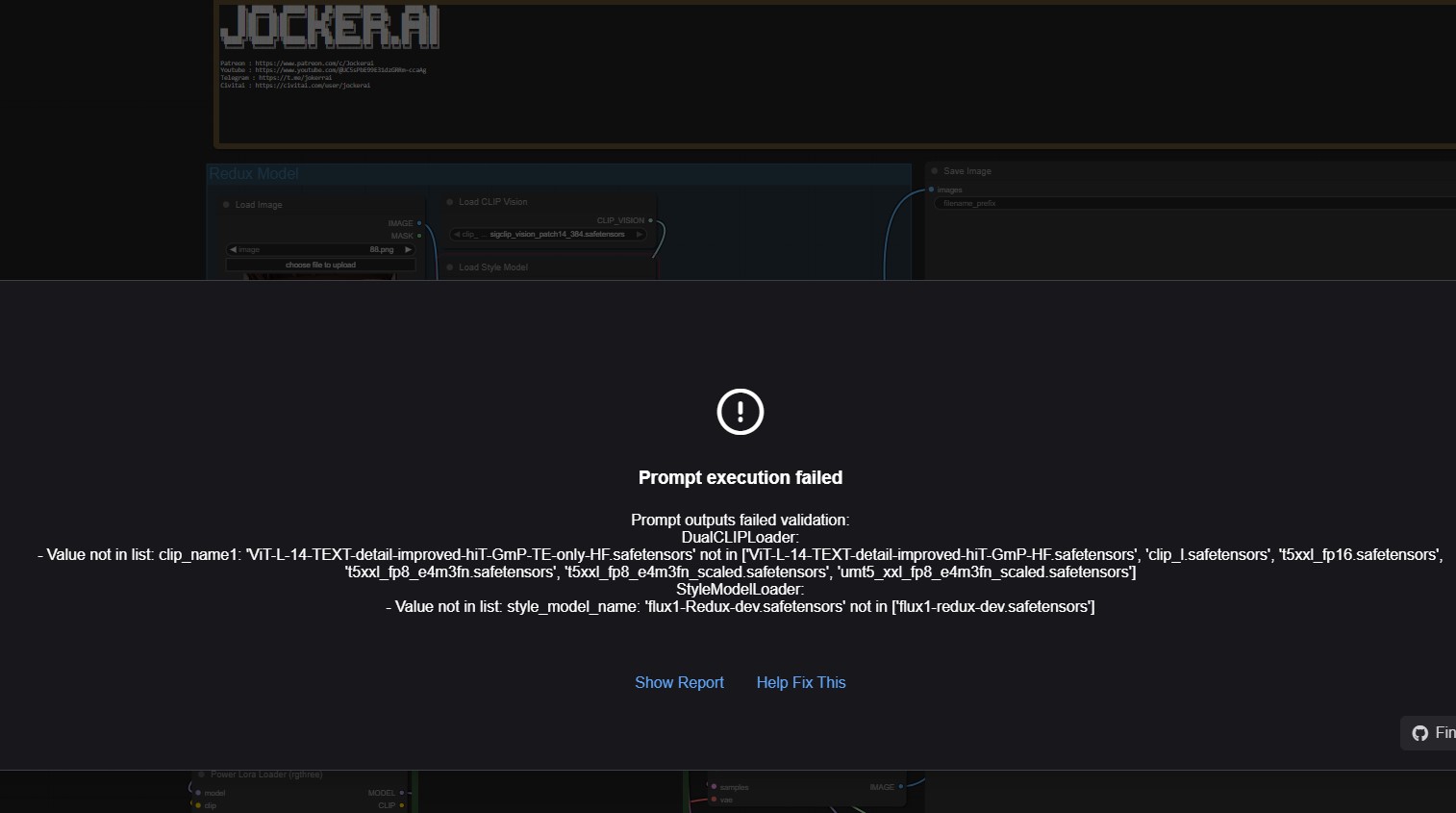Viewport: 1456px width, 813px height.
Task: Click the previous arrow on the sigclip_vision clip selector
Action: click(x=457, y=234)
